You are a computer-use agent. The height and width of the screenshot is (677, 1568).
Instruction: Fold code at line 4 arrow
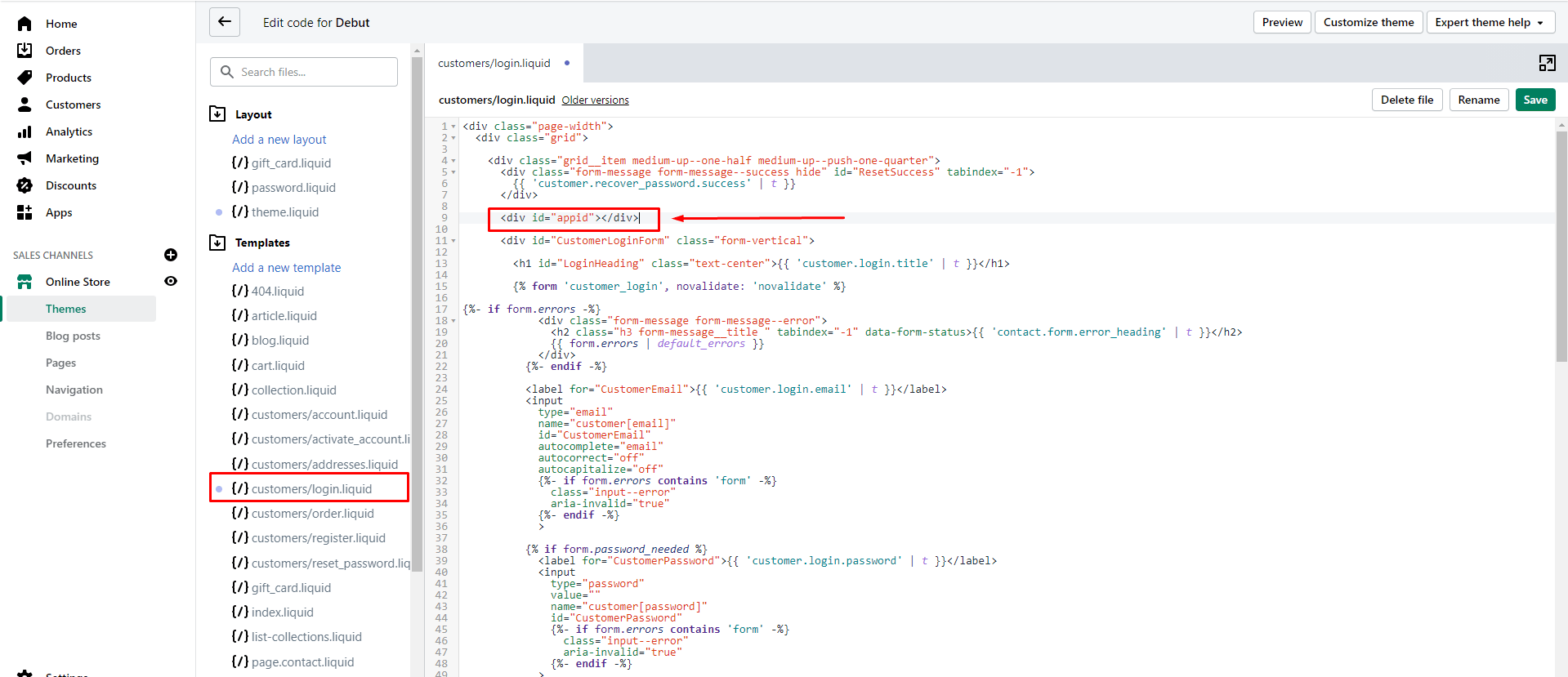pos(453,161)
